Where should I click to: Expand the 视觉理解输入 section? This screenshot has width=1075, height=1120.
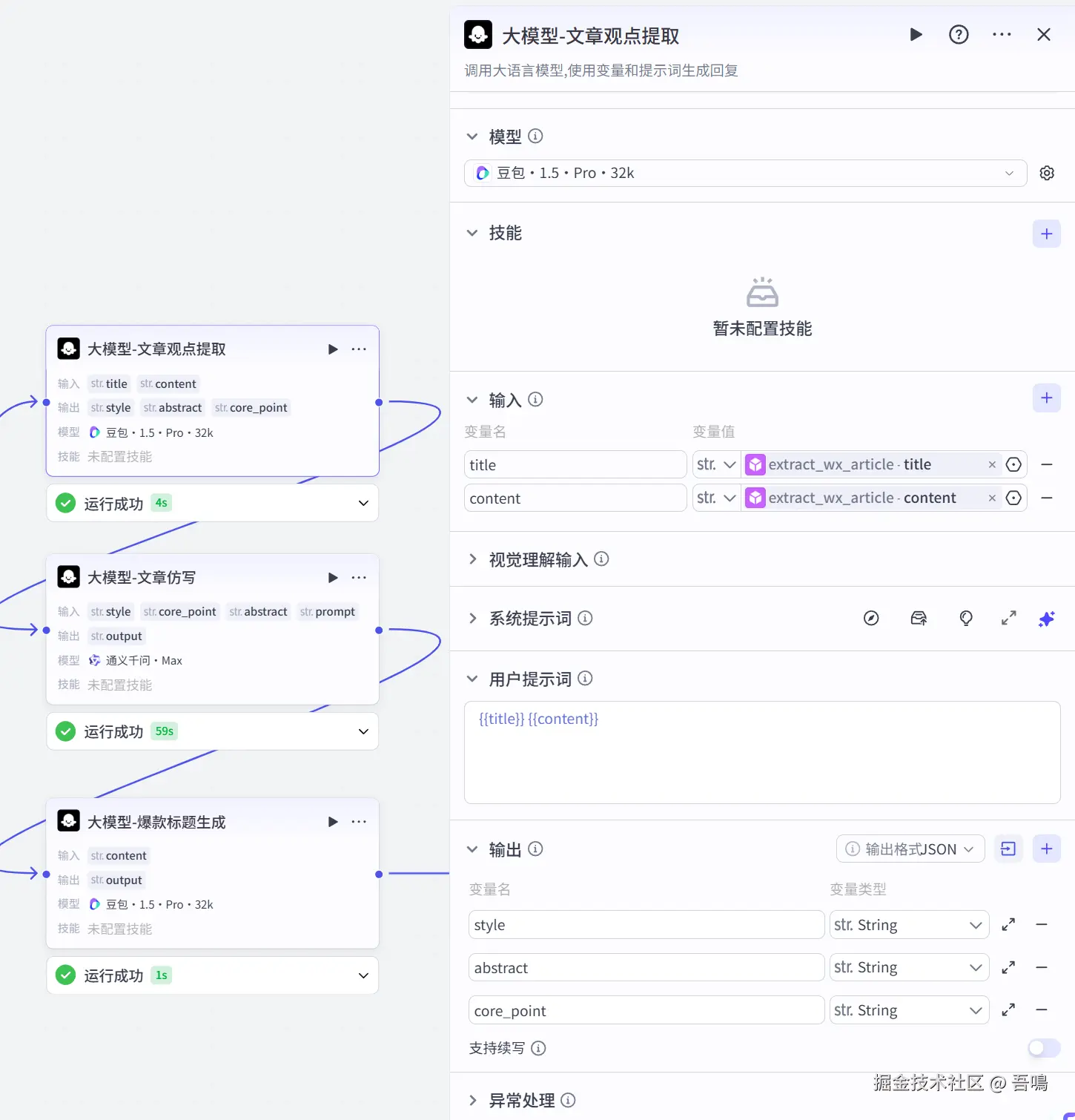tap(472, 559)
